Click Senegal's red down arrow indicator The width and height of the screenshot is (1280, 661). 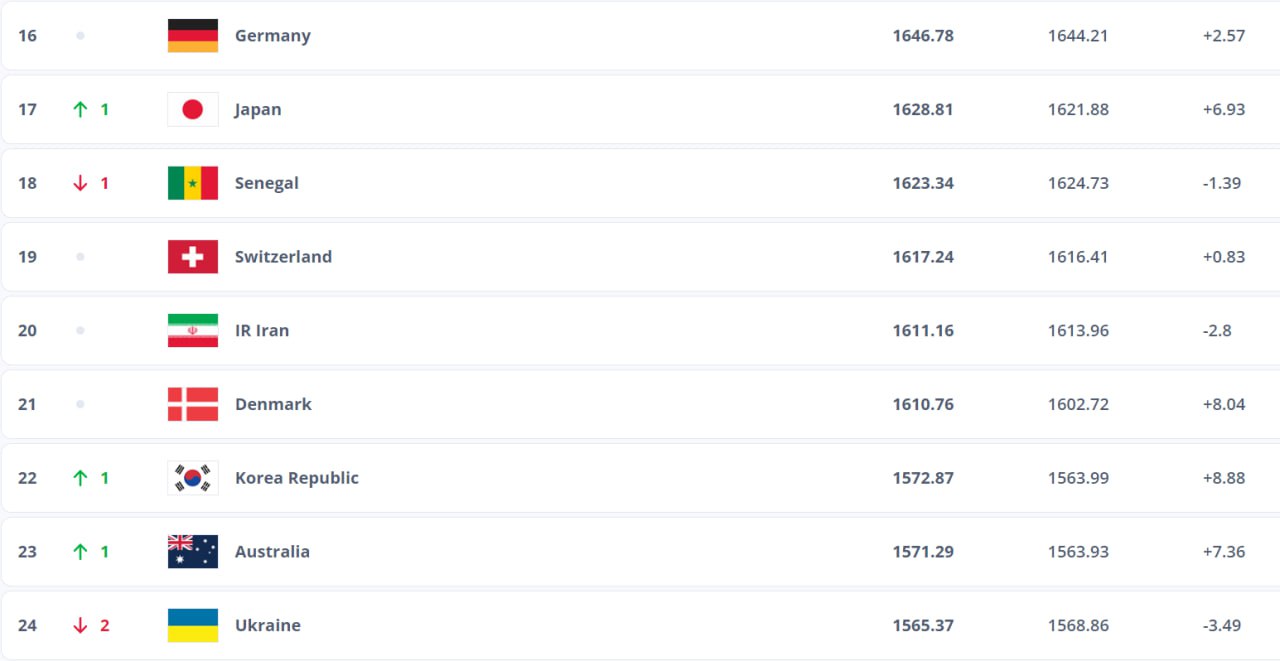pos(81,183)
